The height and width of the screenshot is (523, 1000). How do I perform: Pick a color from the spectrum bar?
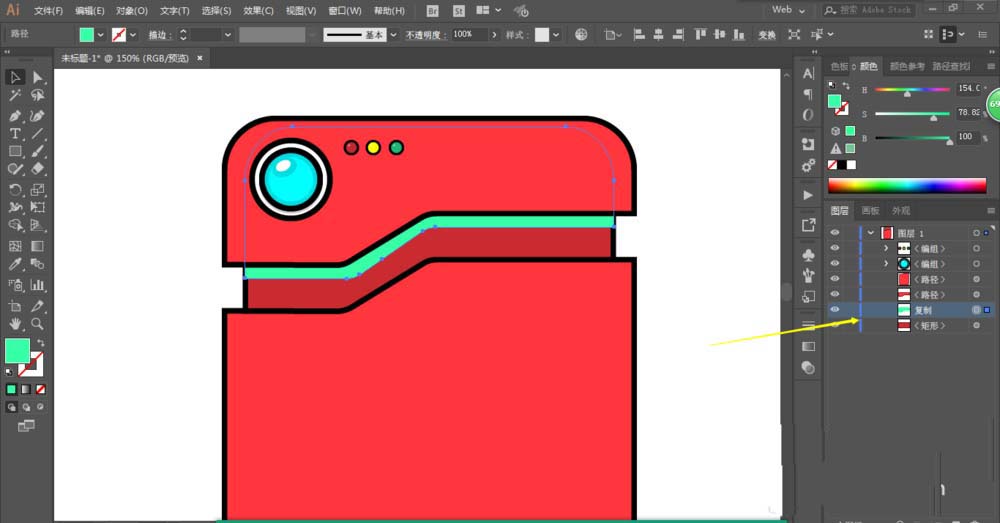(907, 186)
